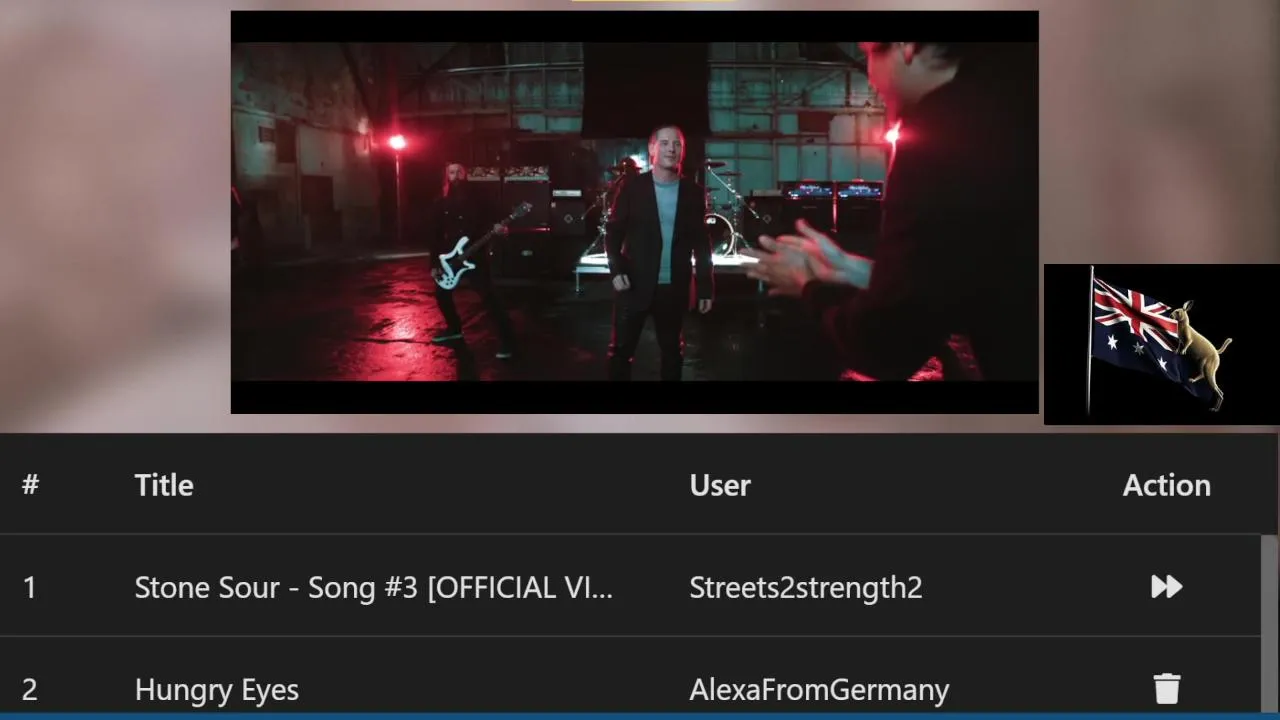Click the Action column header
This screenshot has height=720, width=1280.
[x=1166, y=485]
